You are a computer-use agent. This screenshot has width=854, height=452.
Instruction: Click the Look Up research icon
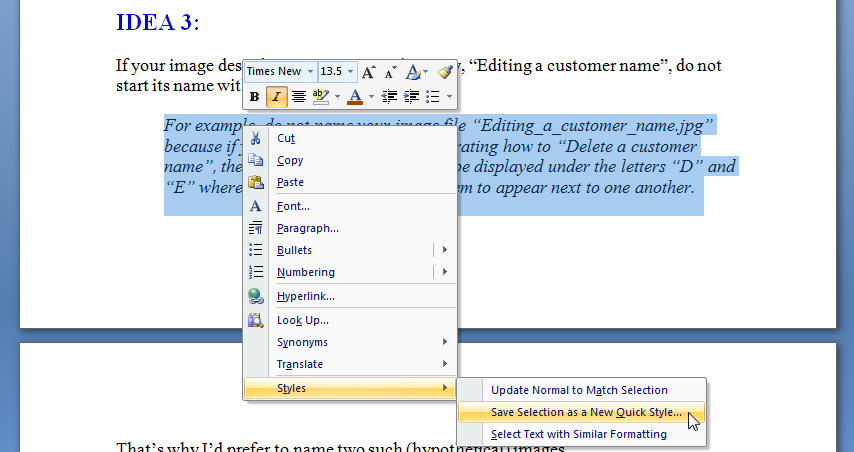click(x=255, y=320)
